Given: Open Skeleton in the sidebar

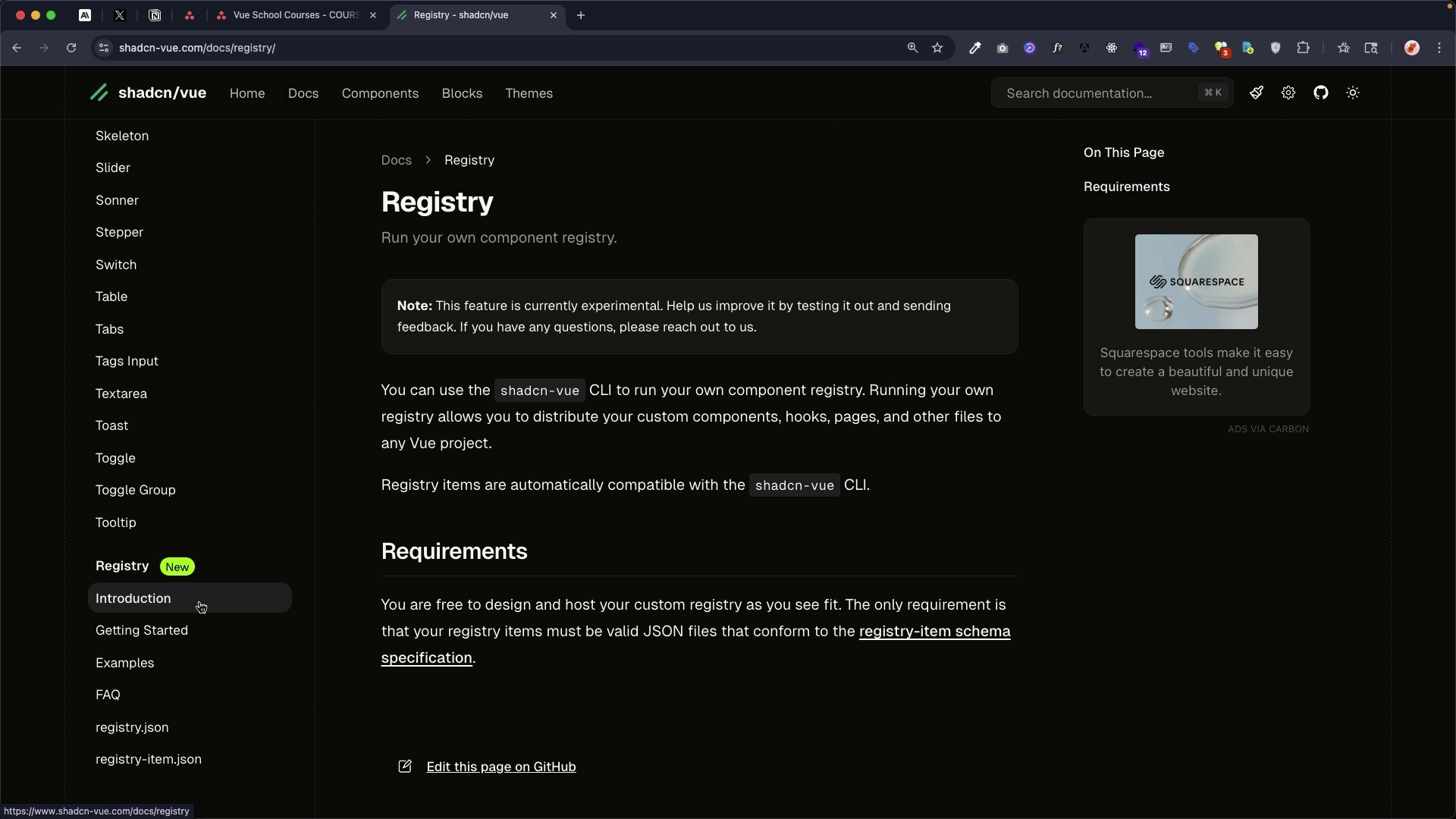Looking at the screenshot, I should [x=122, y=136].
